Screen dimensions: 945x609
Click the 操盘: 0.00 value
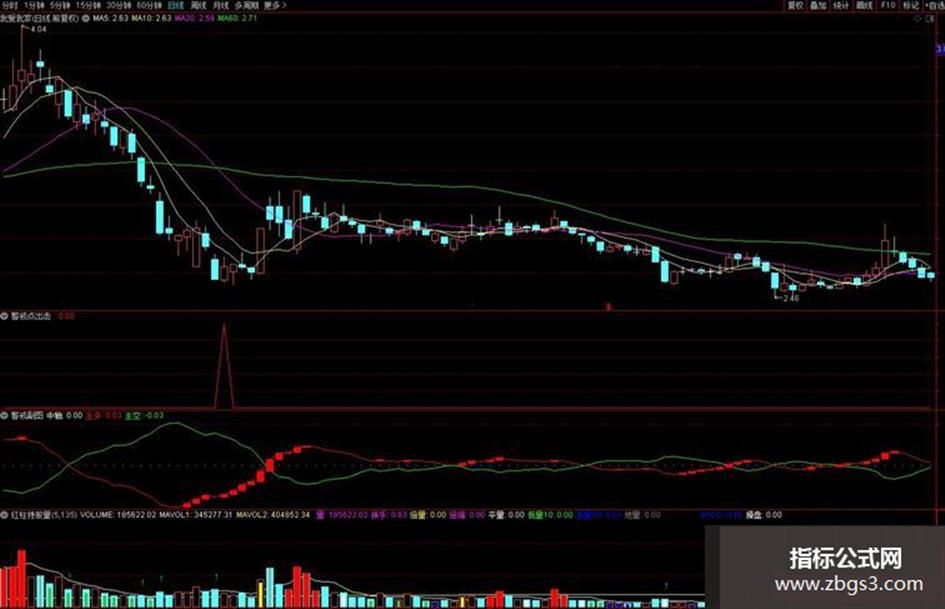[764, 515]
